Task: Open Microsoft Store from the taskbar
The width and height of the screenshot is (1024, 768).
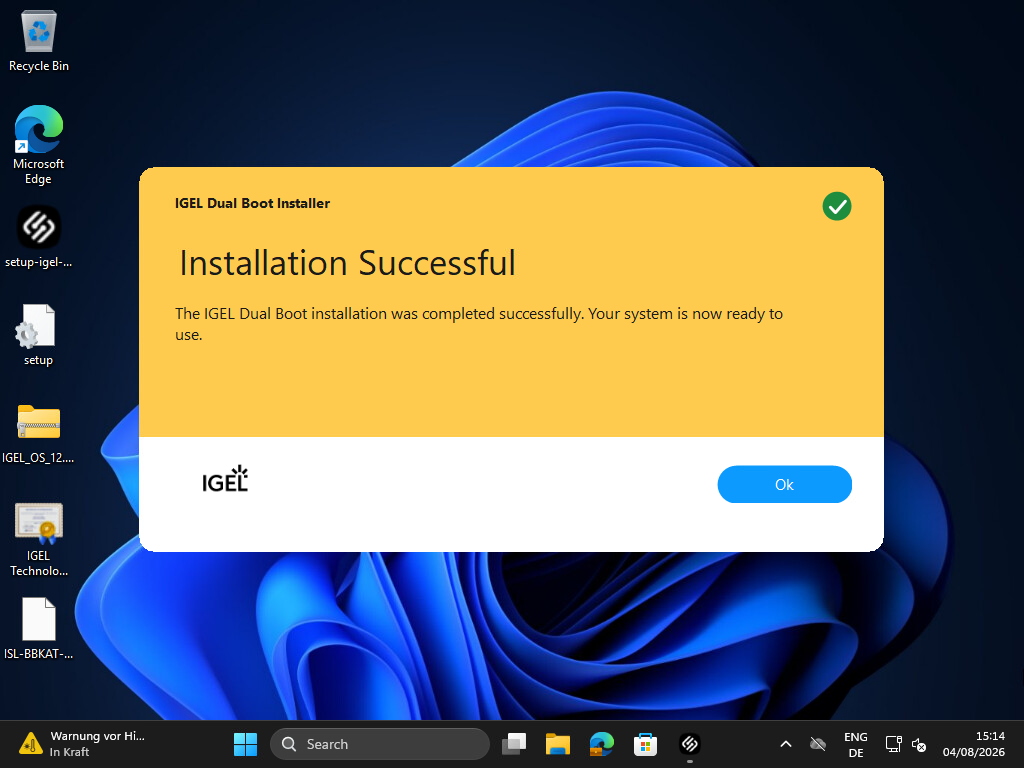Action: (x=645, y=744)
